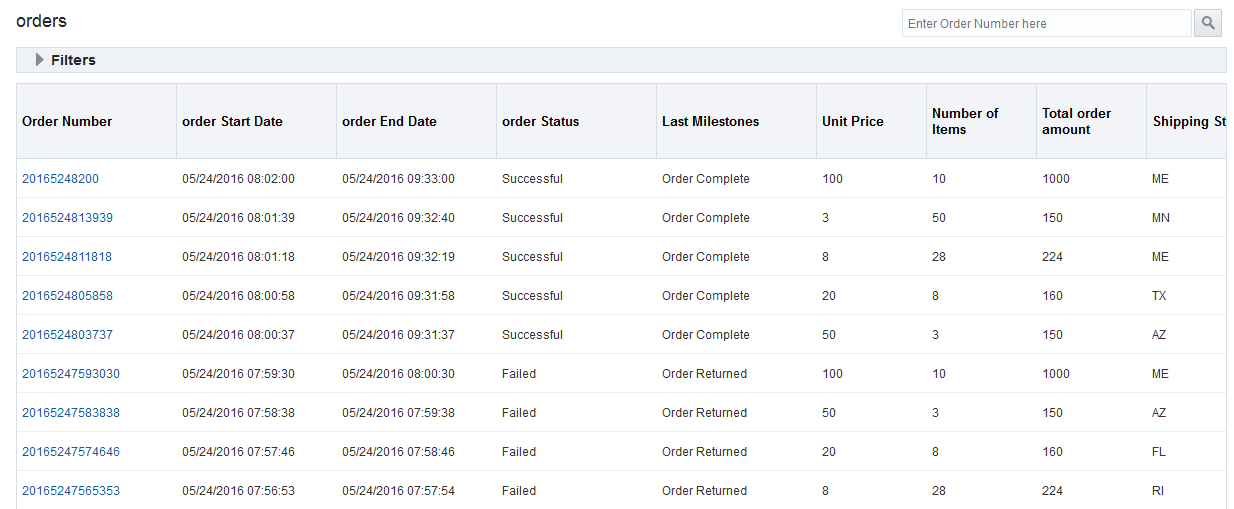
Task: Click total amount 1000 for order 20165248200
Action: point(1055,179)
